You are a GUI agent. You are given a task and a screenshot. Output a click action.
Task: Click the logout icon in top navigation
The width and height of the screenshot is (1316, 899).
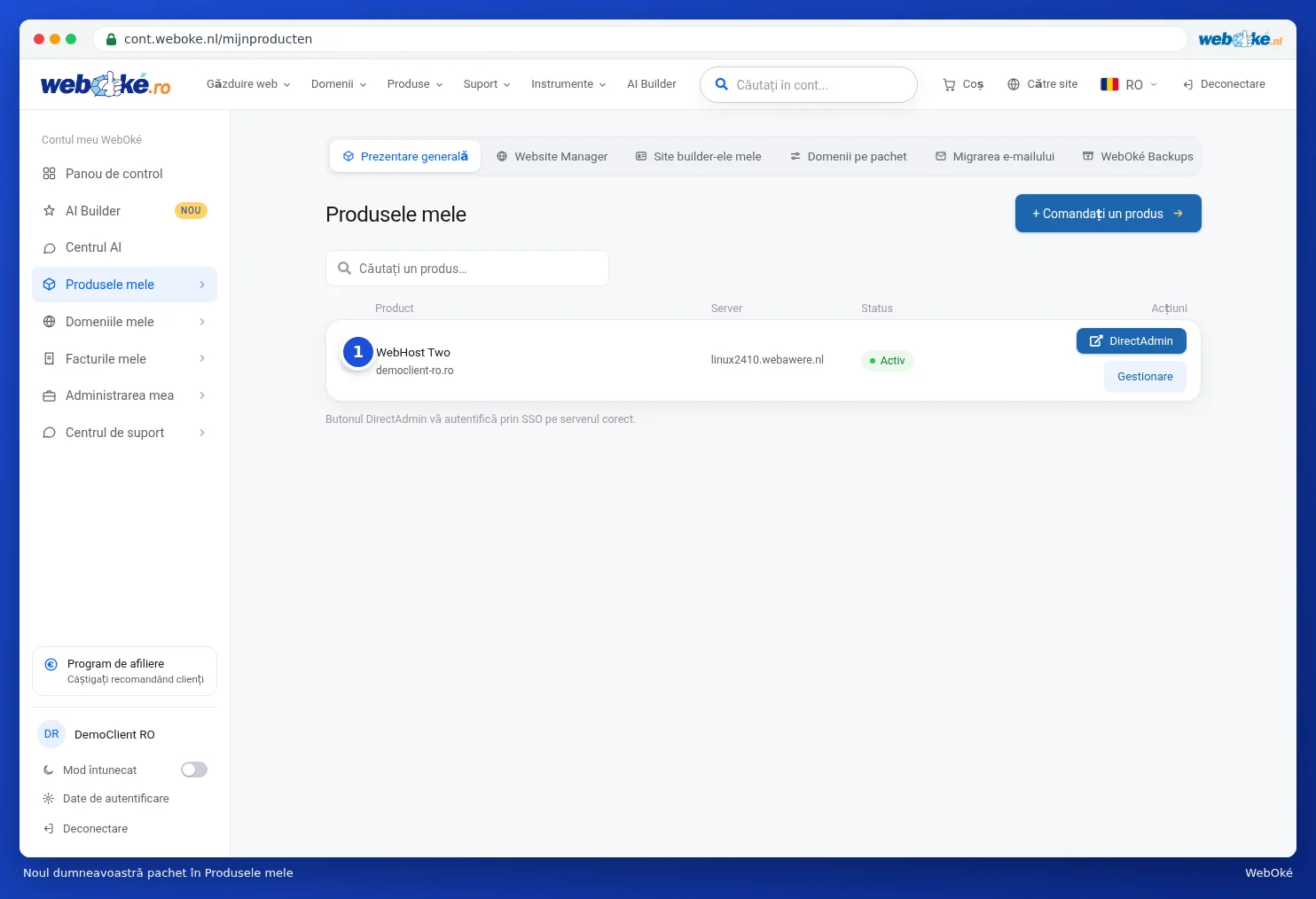pyautogui.click(x=1187, y=85)
